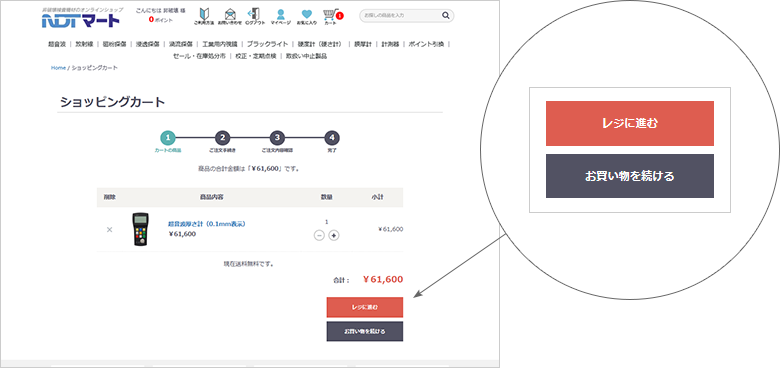
Task: Click the product search input field
Action: (x=400, y=15)
